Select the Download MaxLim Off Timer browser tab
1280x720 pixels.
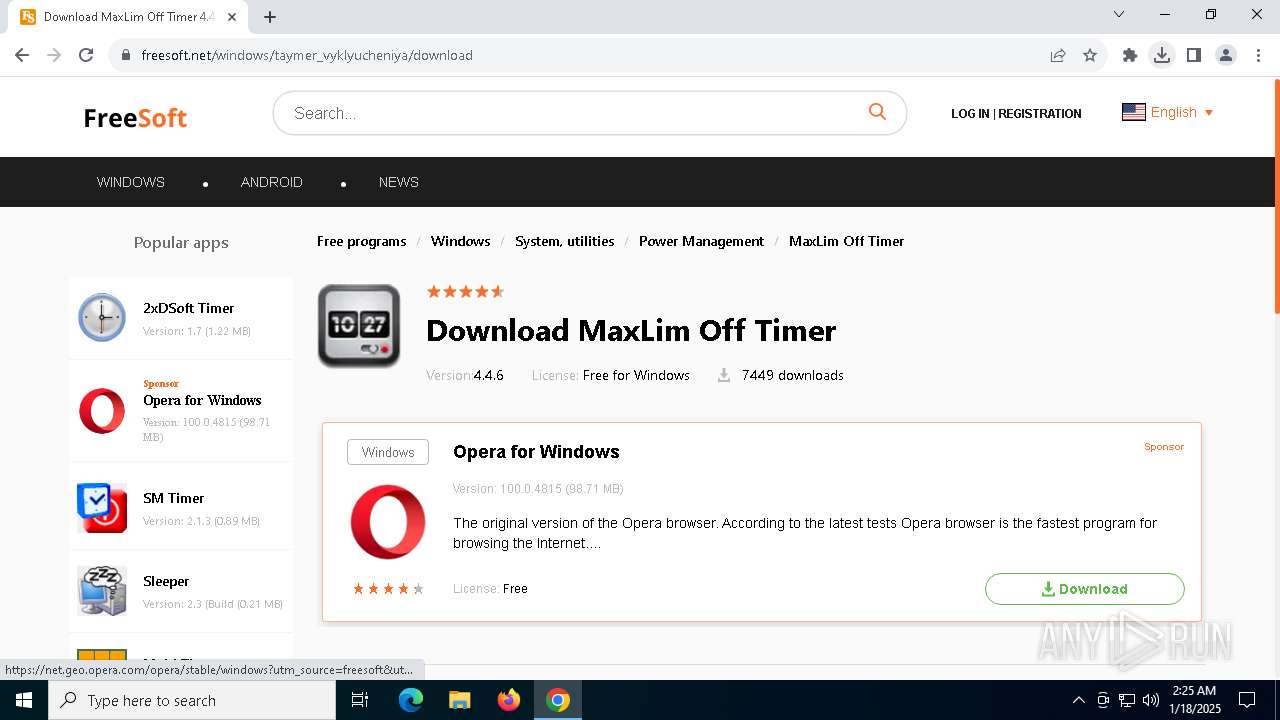[x=126, y=17]
